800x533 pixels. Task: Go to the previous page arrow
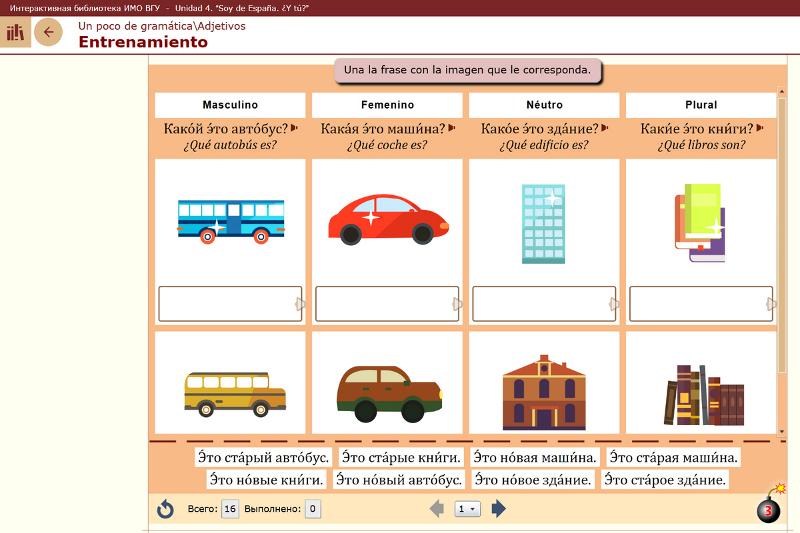pyautogui.click(x=436, y=509)
